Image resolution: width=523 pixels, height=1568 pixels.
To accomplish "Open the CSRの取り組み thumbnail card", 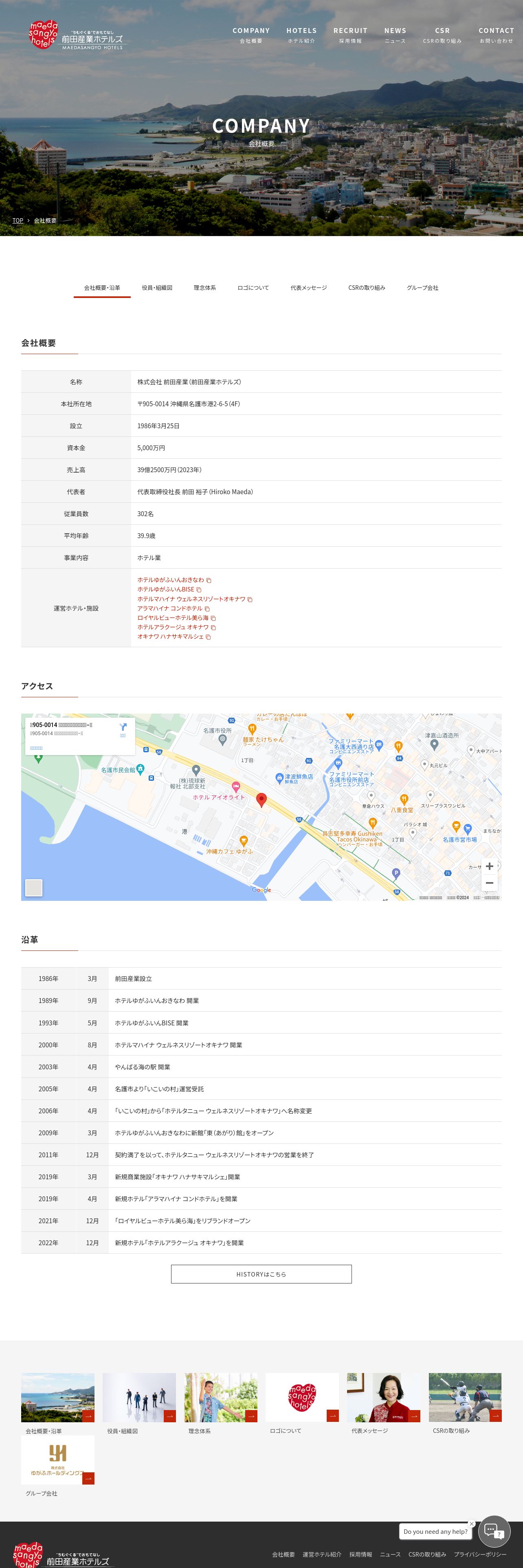I will tap(465, 1404).
